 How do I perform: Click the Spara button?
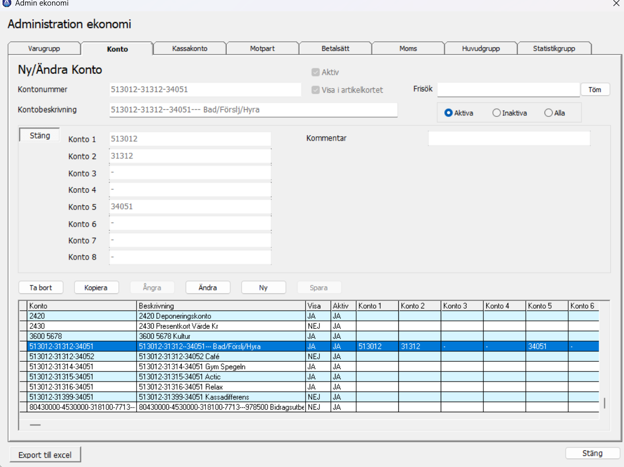click(x=319, y=287)
